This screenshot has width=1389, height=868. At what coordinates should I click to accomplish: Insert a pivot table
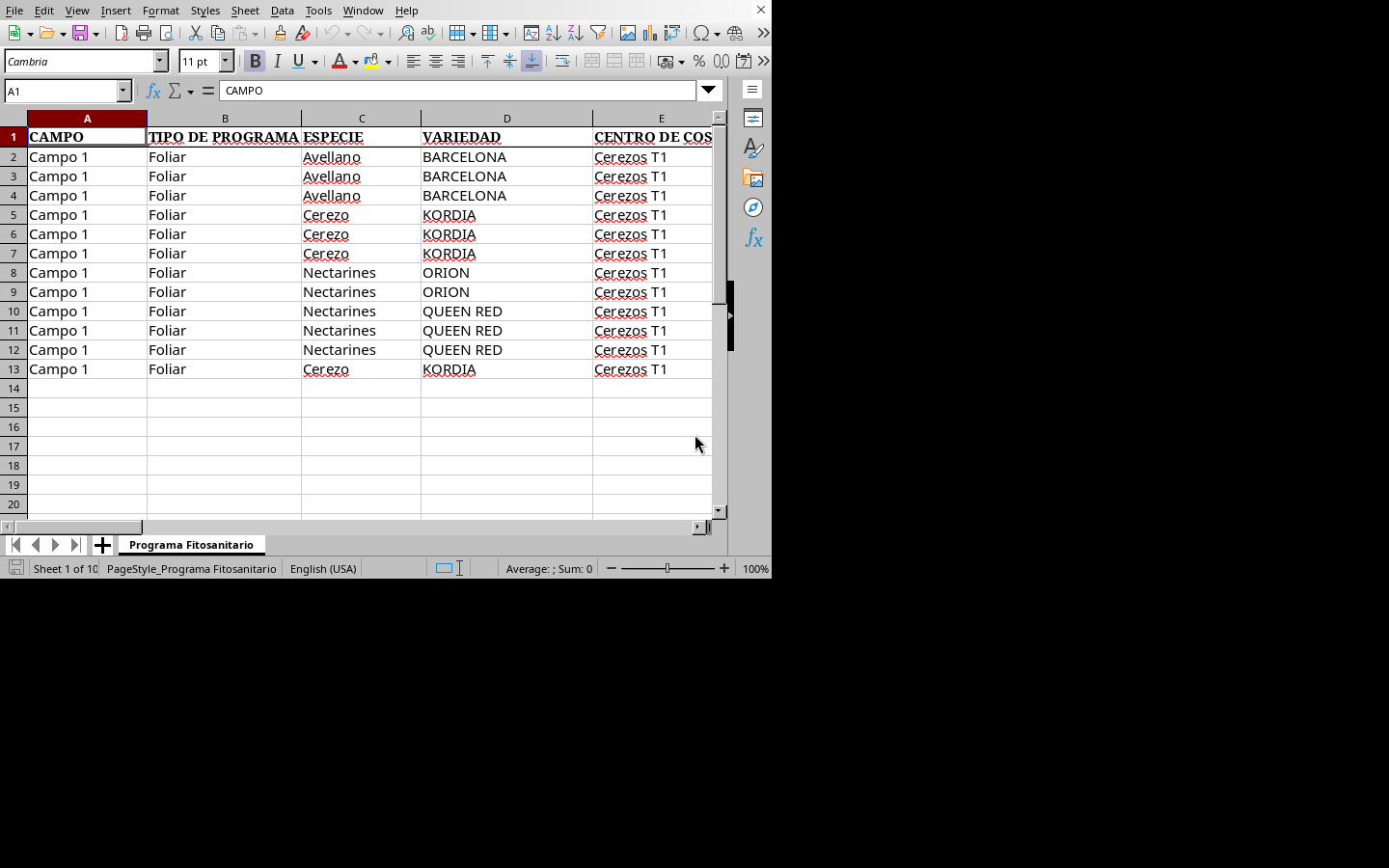672,33
